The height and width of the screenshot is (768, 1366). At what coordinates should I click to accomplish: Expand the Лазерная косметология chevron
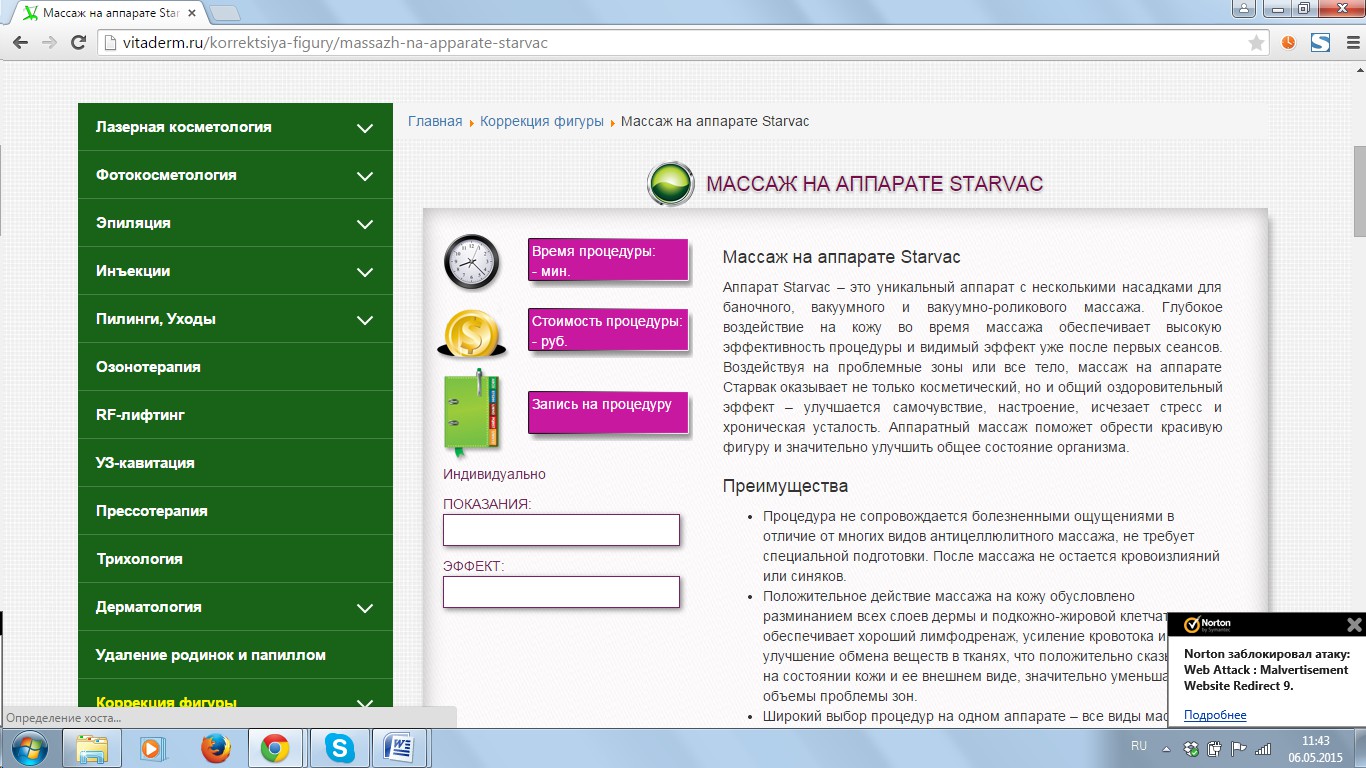click(365, 128)
